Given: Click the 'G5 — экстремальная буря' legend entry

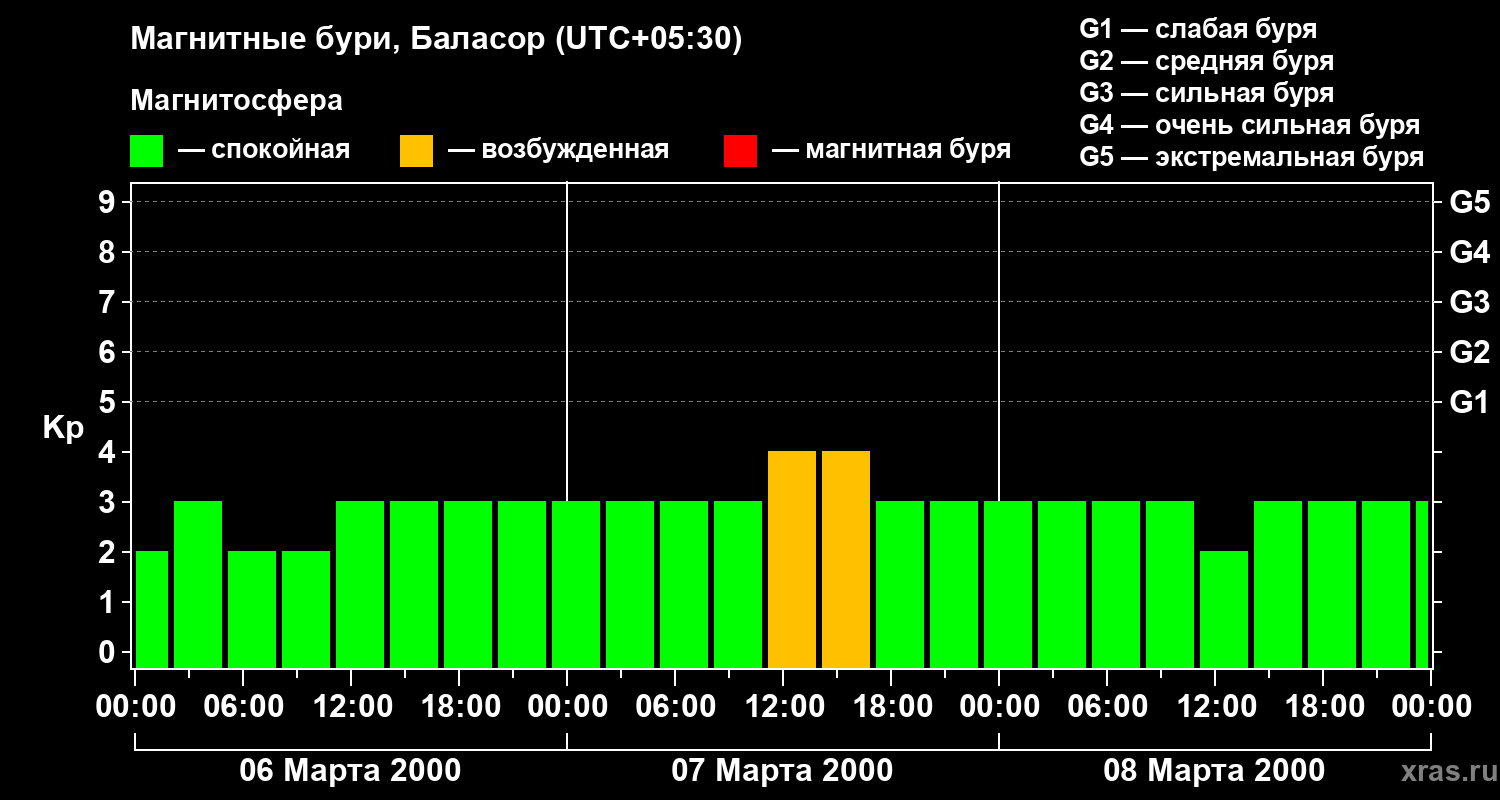Looking at the screenshot, I should point(1251,157).
